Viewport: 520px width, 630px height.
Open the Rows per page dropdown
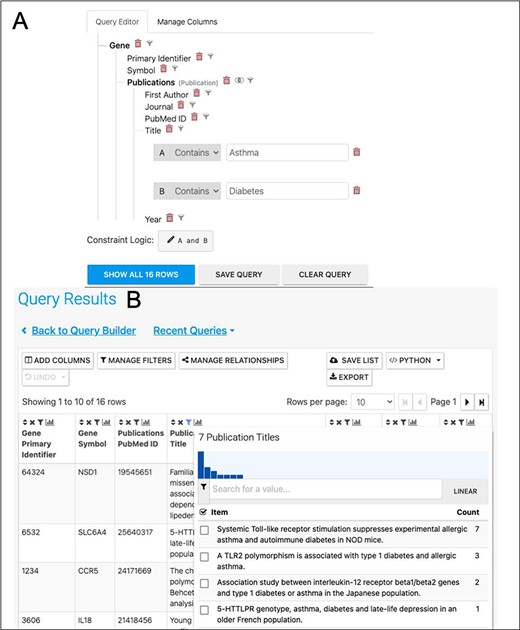coord(373,402)
